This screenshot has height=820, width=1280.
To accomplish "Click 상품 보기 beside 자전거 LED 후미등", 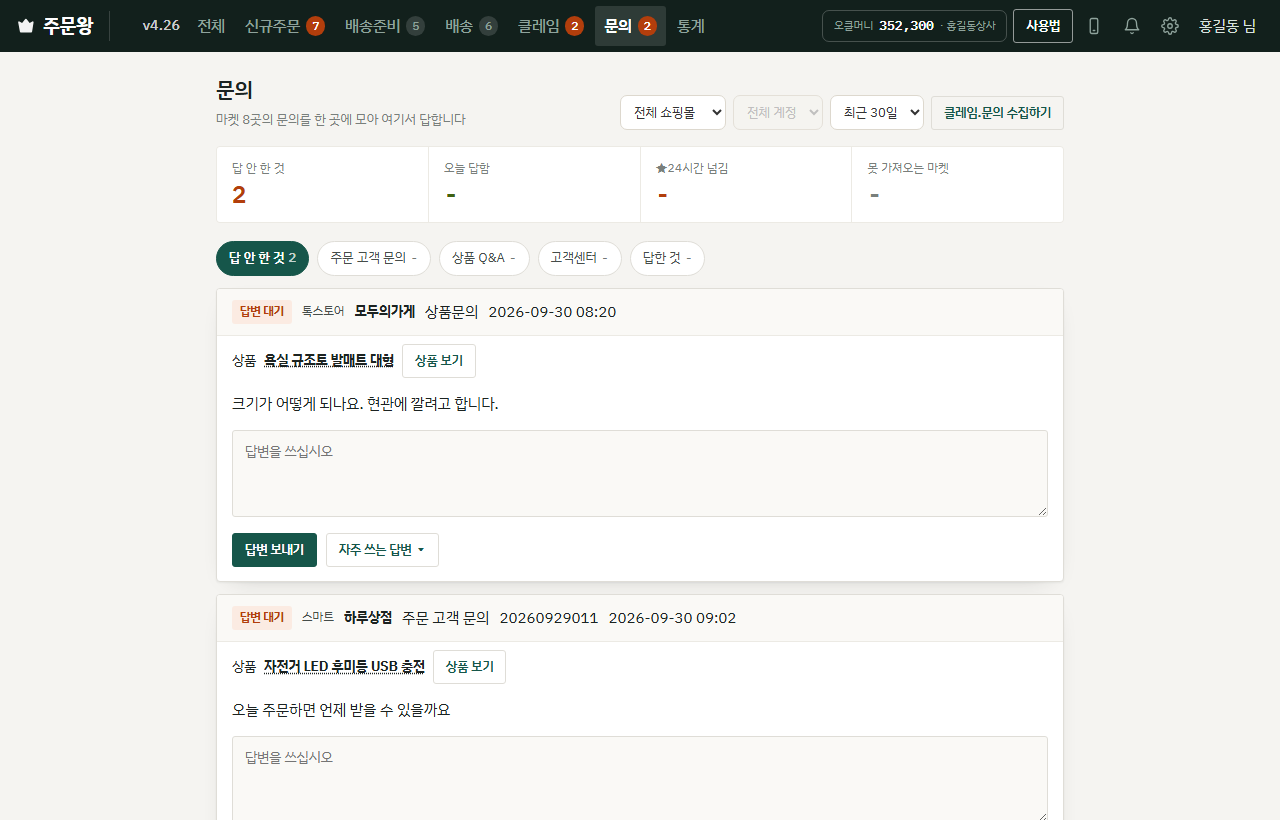I will coord(469,667).
